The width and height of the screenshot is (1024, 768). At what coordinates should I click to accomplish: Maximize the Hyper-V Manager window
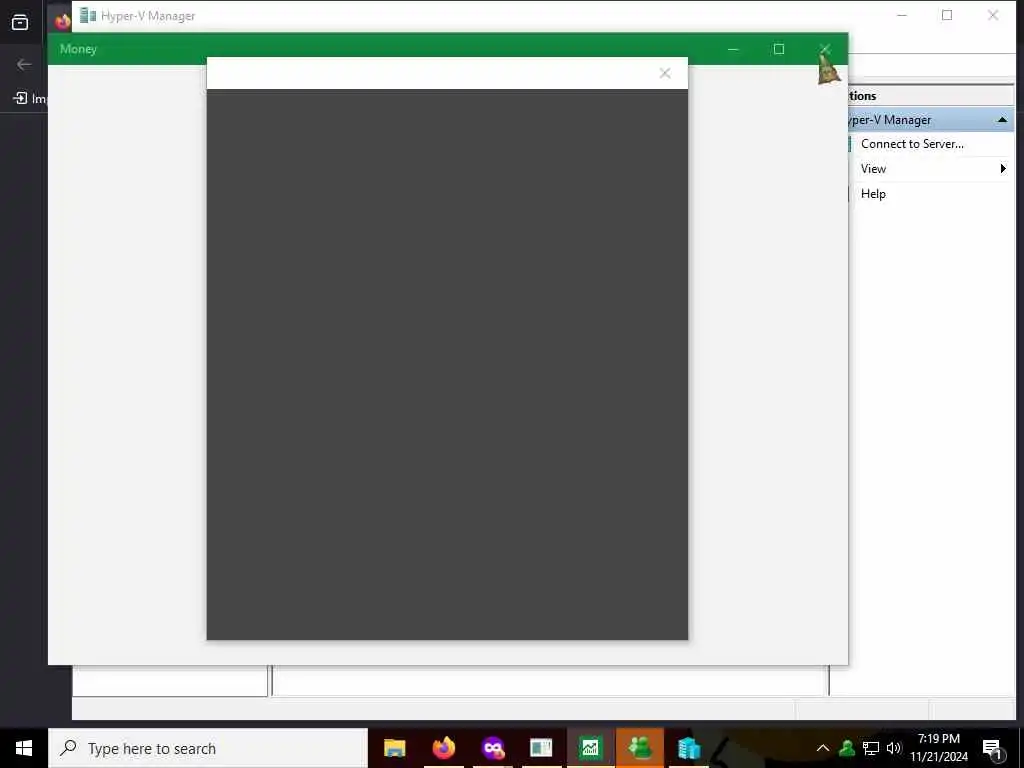(x=947, y=16)
